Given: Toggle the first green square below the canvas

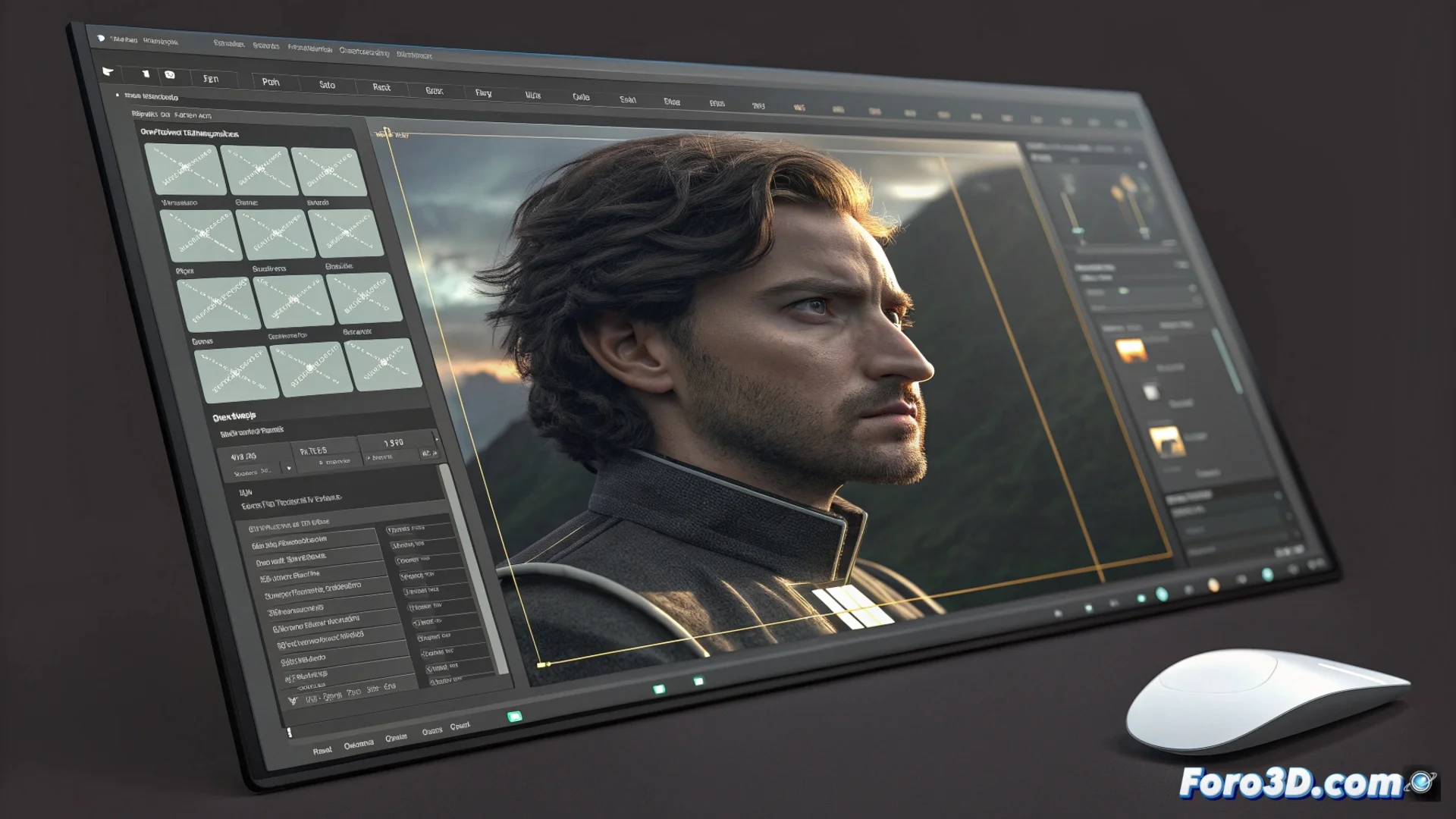Looking at the screenshot, I should tap(659, 689).
